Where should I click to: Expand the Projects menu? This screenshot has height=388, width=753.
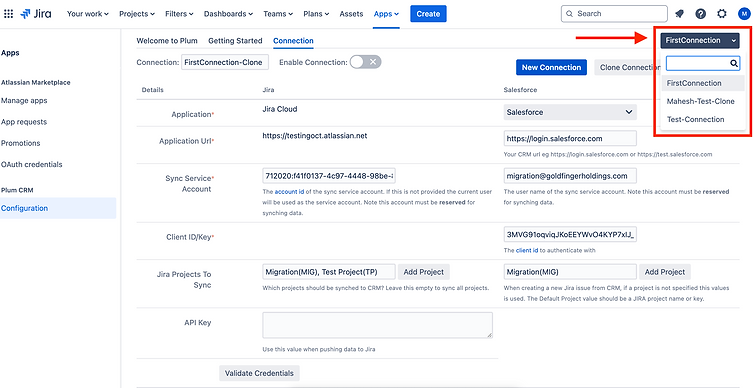[137, 14]
